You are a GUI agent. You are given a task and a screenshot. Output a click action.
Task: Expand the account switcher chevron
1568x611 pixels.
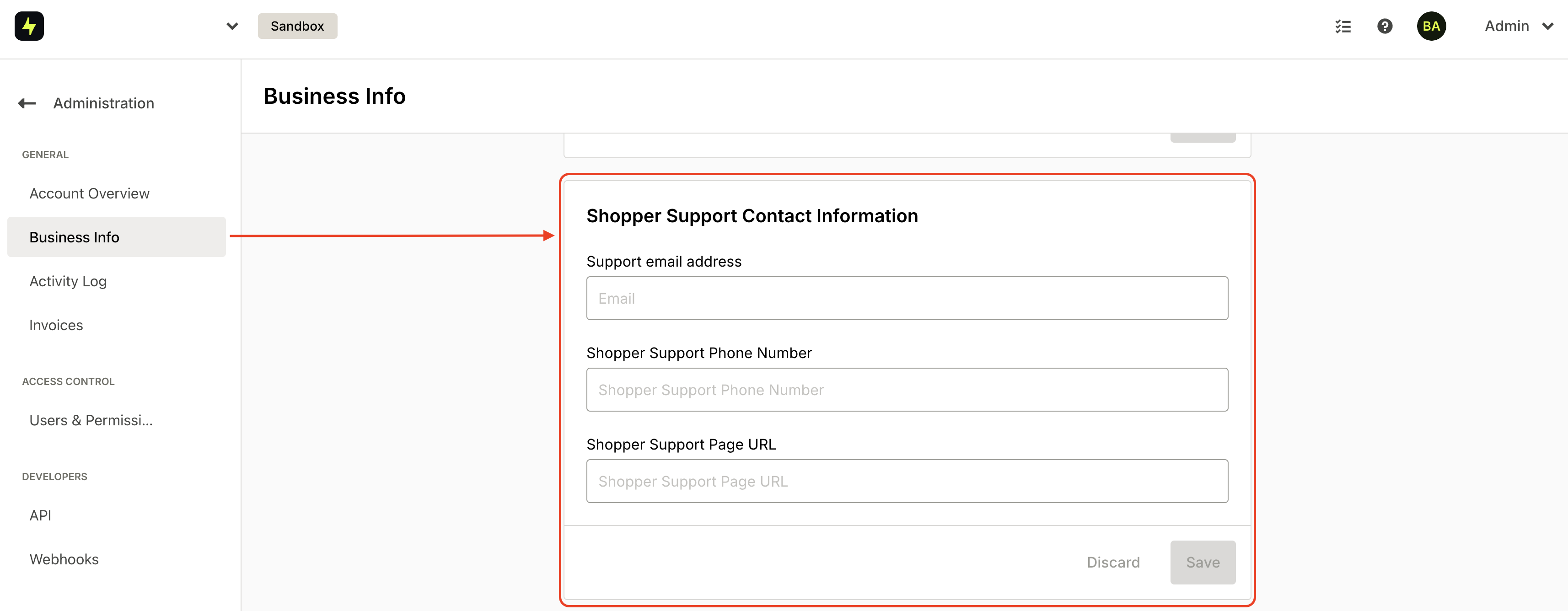[232, 26]
